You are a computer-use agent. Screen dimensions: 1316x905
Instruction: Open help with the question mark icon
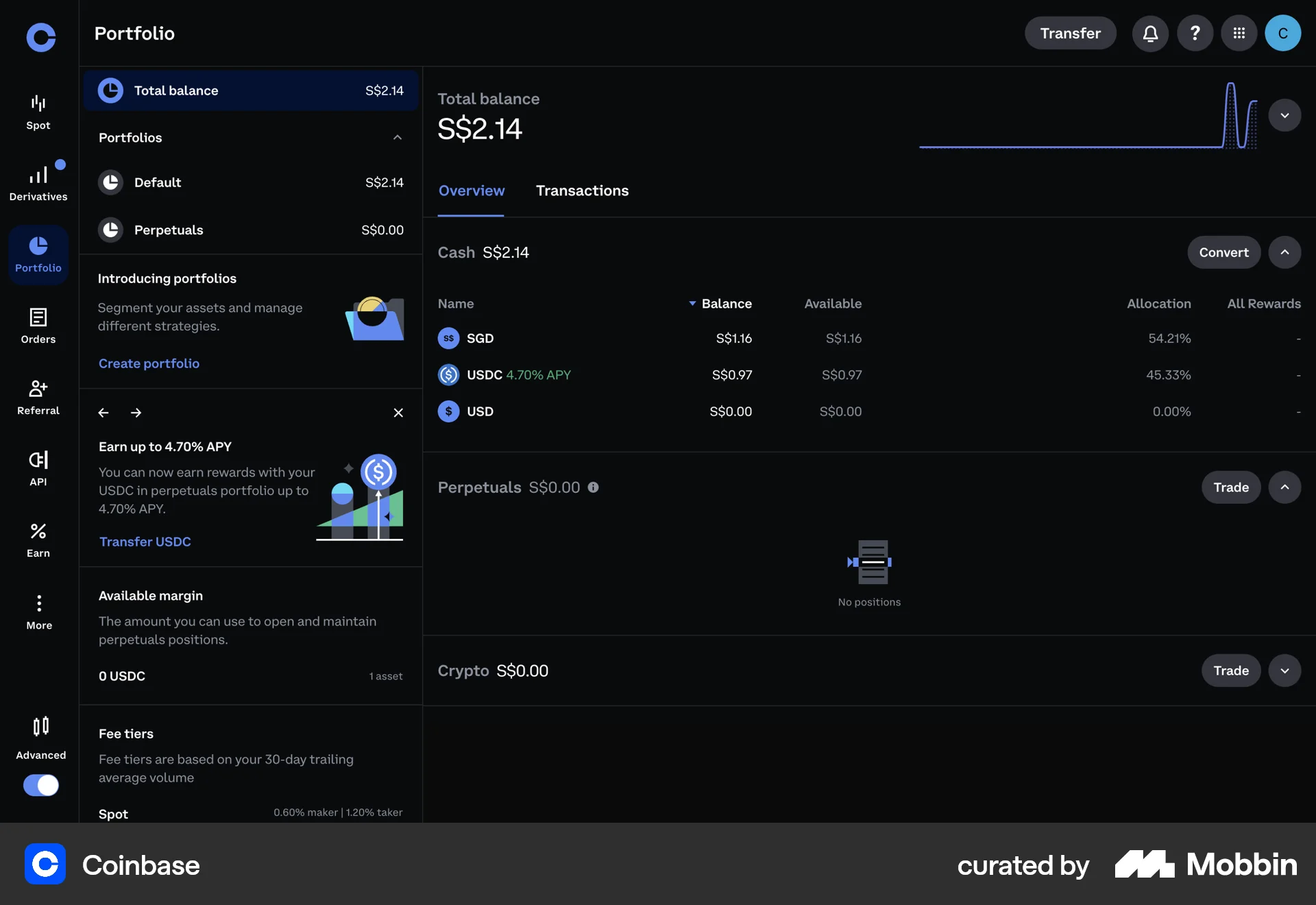(x=1195, y=33)
